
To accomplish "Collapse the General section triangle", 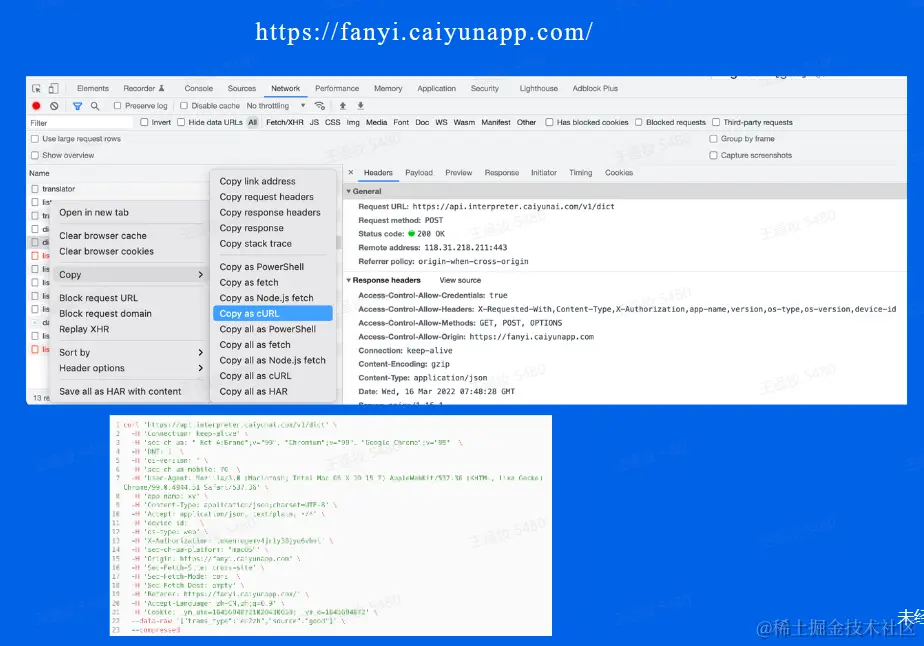I will click(349, 191).
